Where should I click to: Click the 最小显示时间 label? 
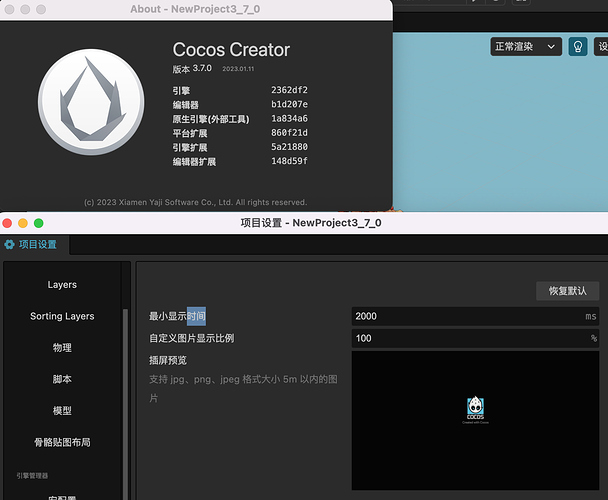coord(177,316)
